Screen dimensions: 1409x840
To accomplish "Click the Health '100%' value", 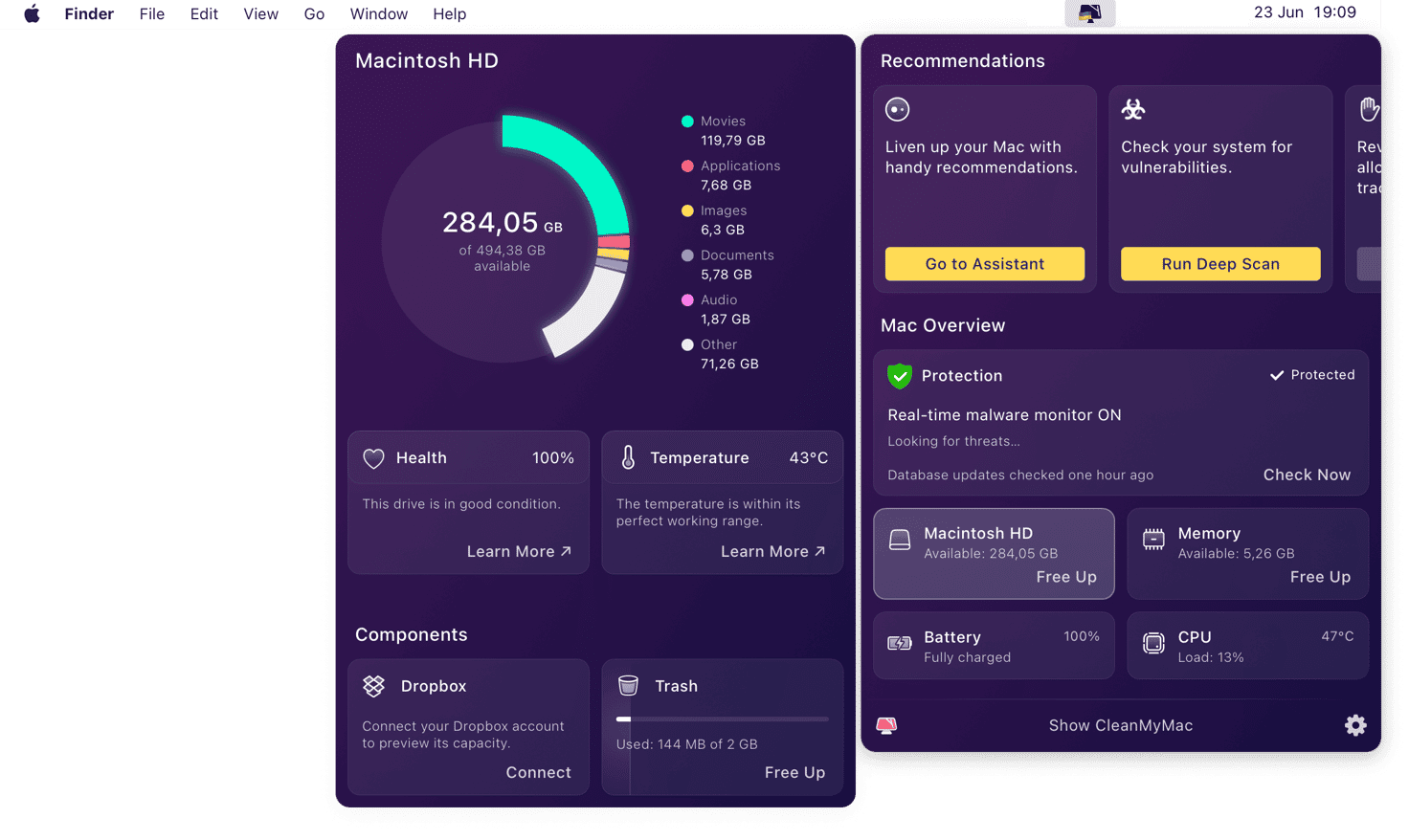I will coord(553,458).
